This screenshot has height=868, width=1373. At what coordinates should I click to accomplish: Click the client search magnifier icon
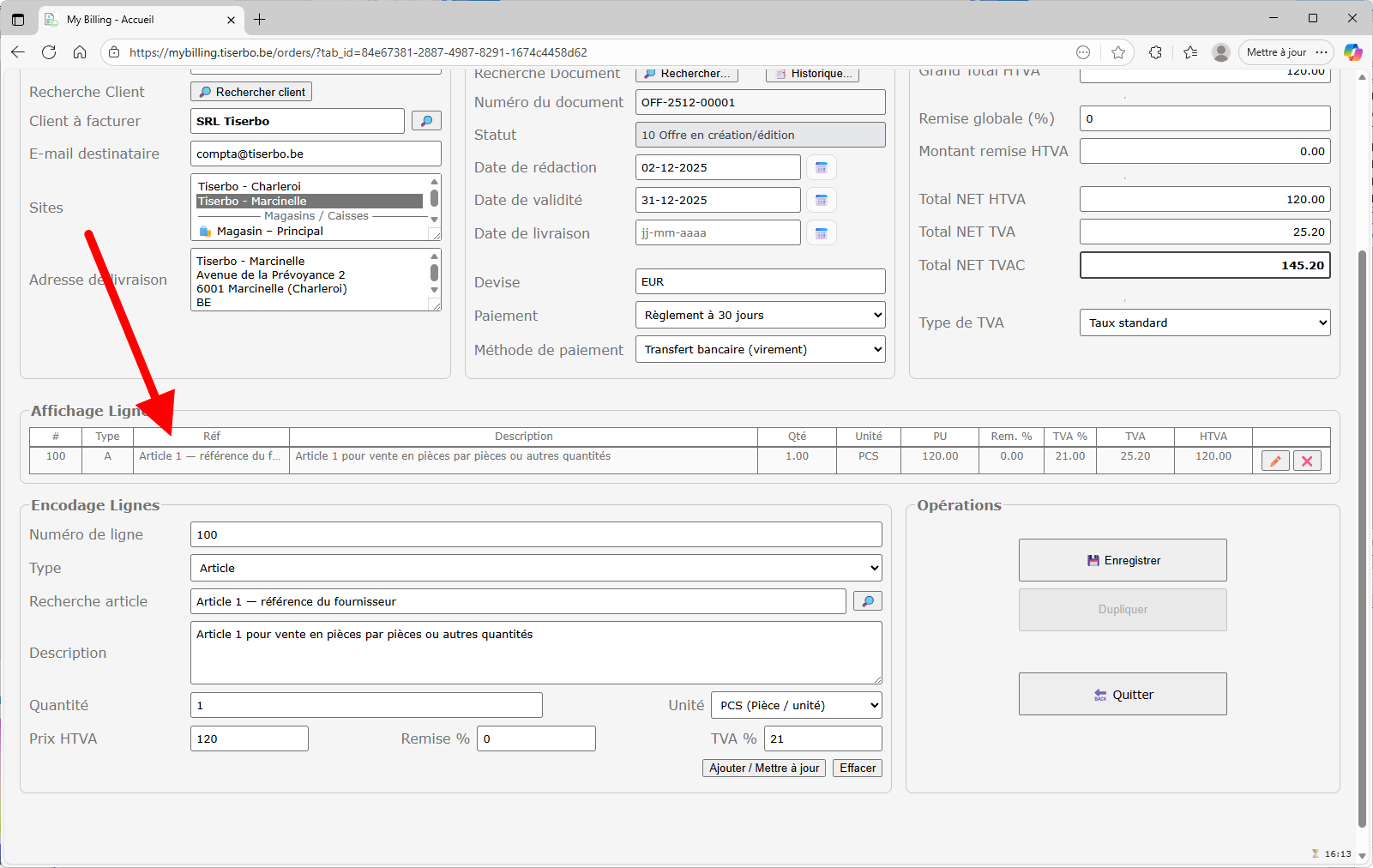tap(426, 121)
